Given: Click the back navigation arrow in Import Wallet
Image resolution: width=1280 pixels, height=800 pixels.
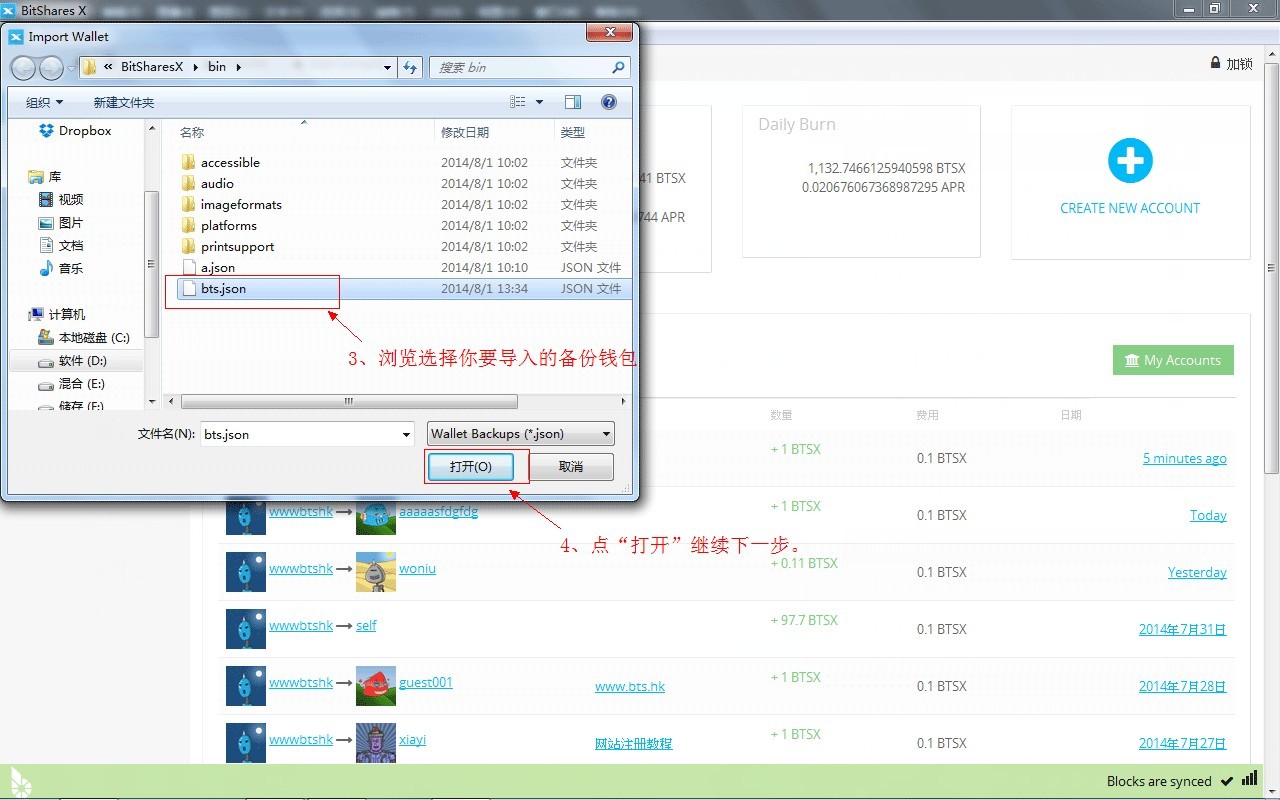Looking at the screenshot, I should [23, 68].
